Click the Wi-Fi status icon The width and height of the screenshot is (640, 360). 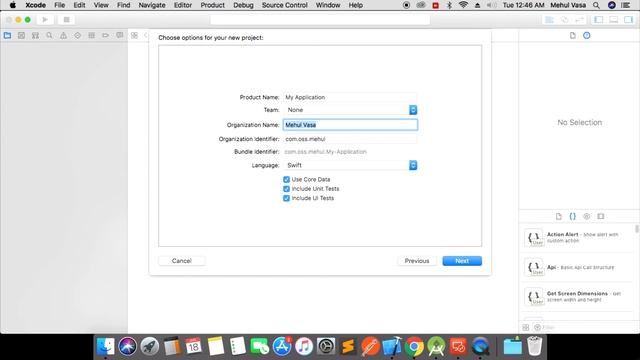[463, 5]
